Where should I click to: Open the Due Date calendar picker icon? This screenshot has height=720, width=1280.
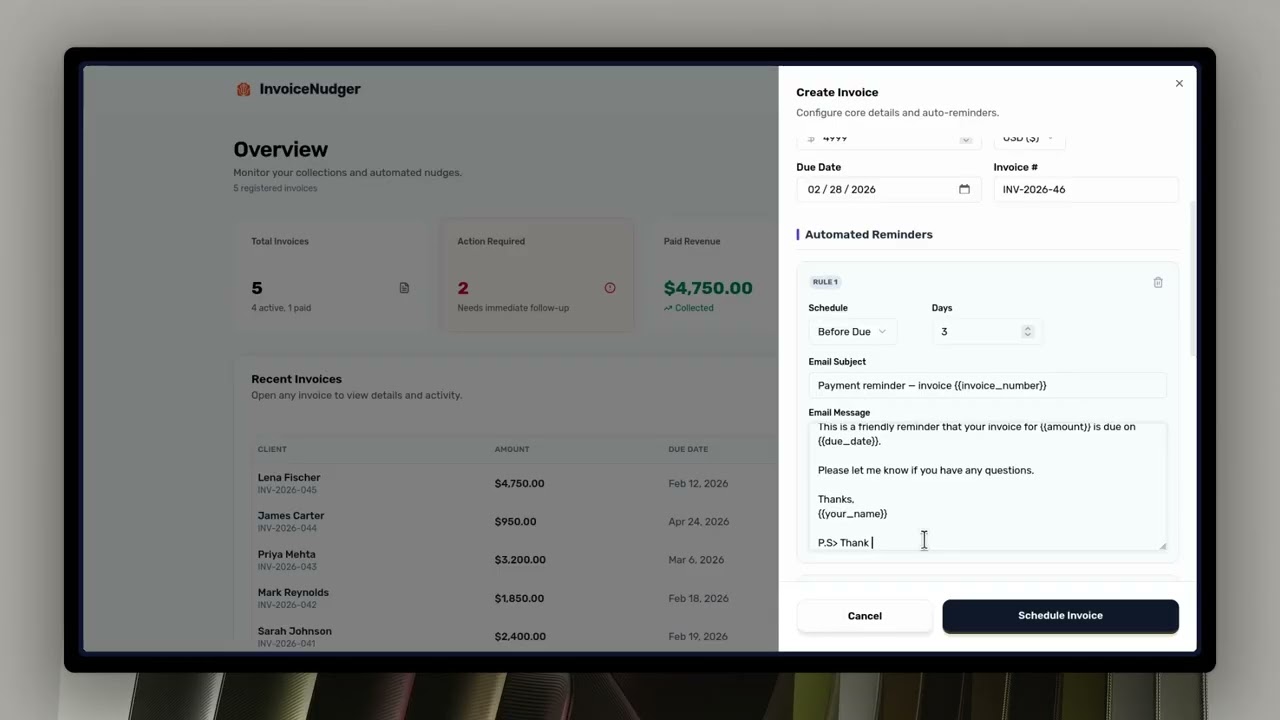click(964, 190)
